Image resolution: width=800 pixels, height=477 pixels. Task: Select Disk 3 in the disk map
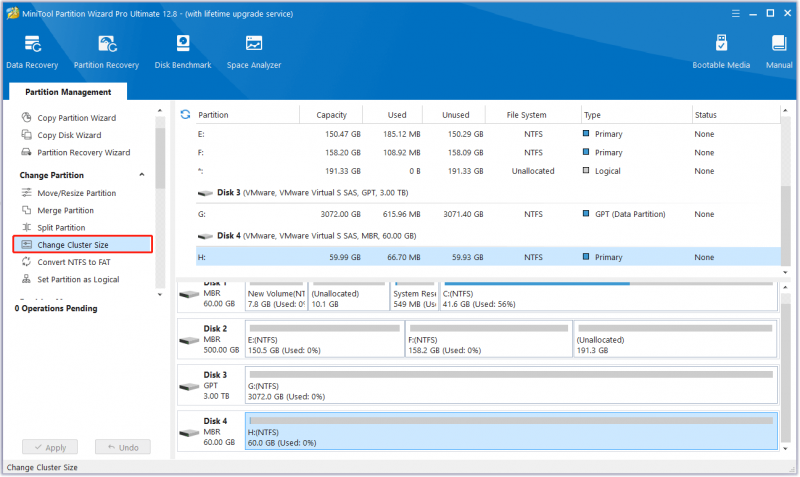(211, 385)
